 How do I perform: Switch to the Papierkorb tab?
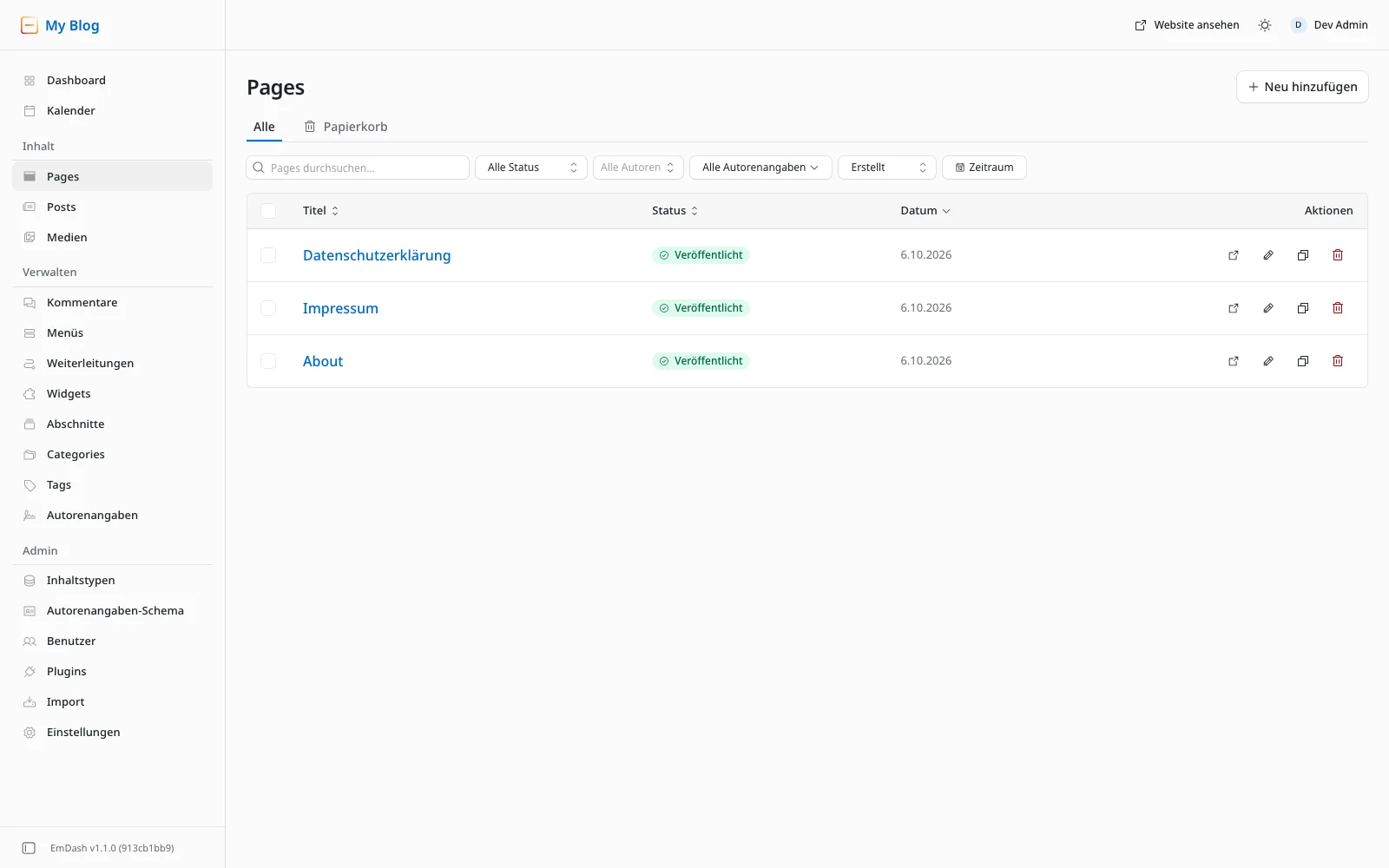(x=346, y=127)
